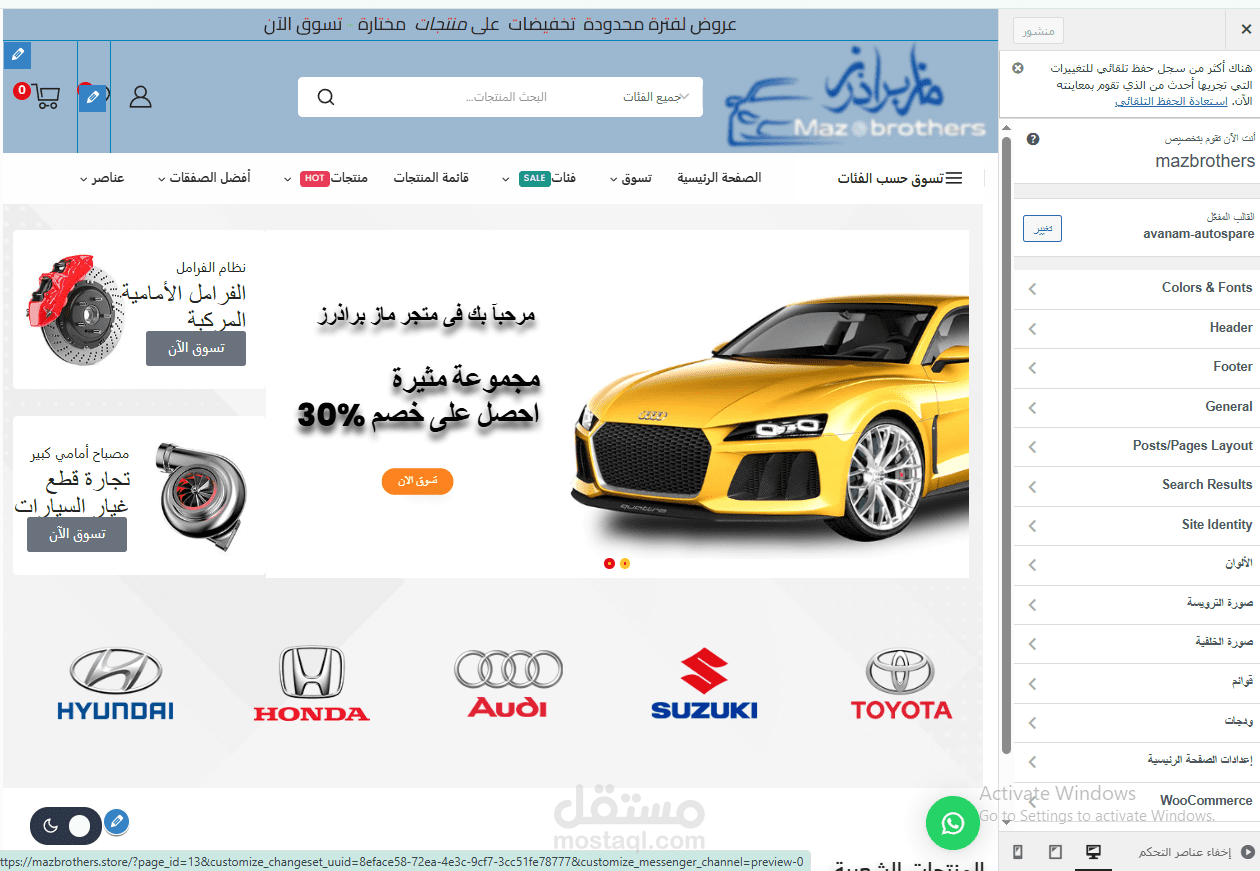Screen dimensions: 1260x871
Task: Click the Maz Brothers logo
Action: pyautogui.click(x=856, y=97)
